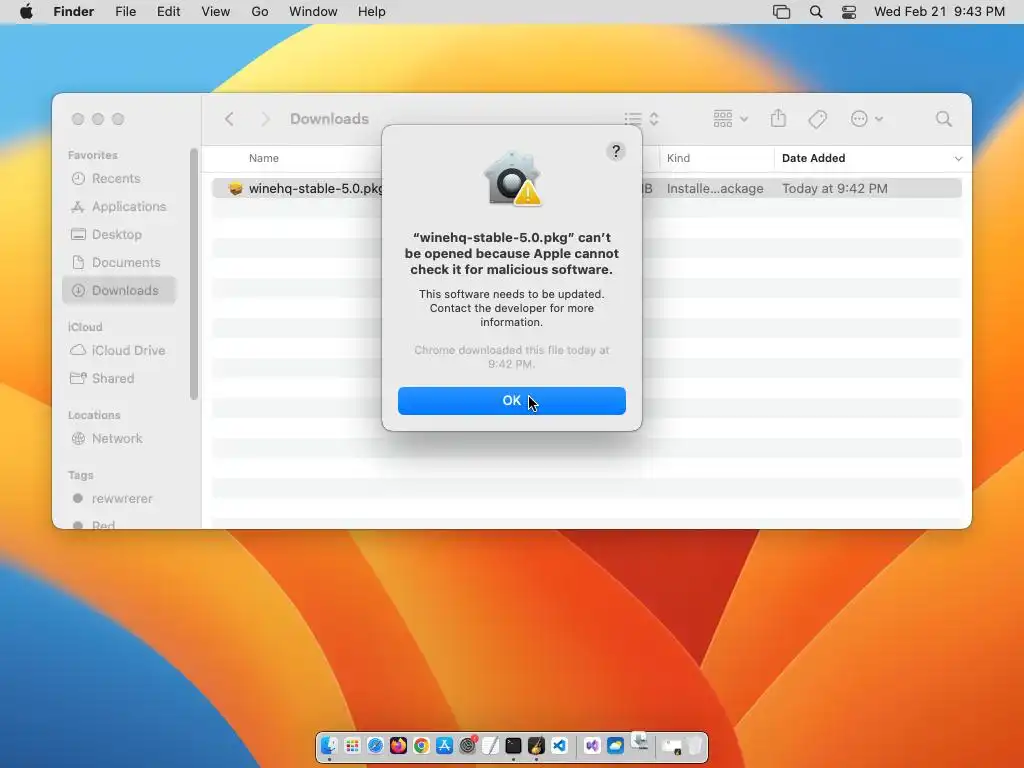Open Desktop in the sidebar

pos(120,234)
